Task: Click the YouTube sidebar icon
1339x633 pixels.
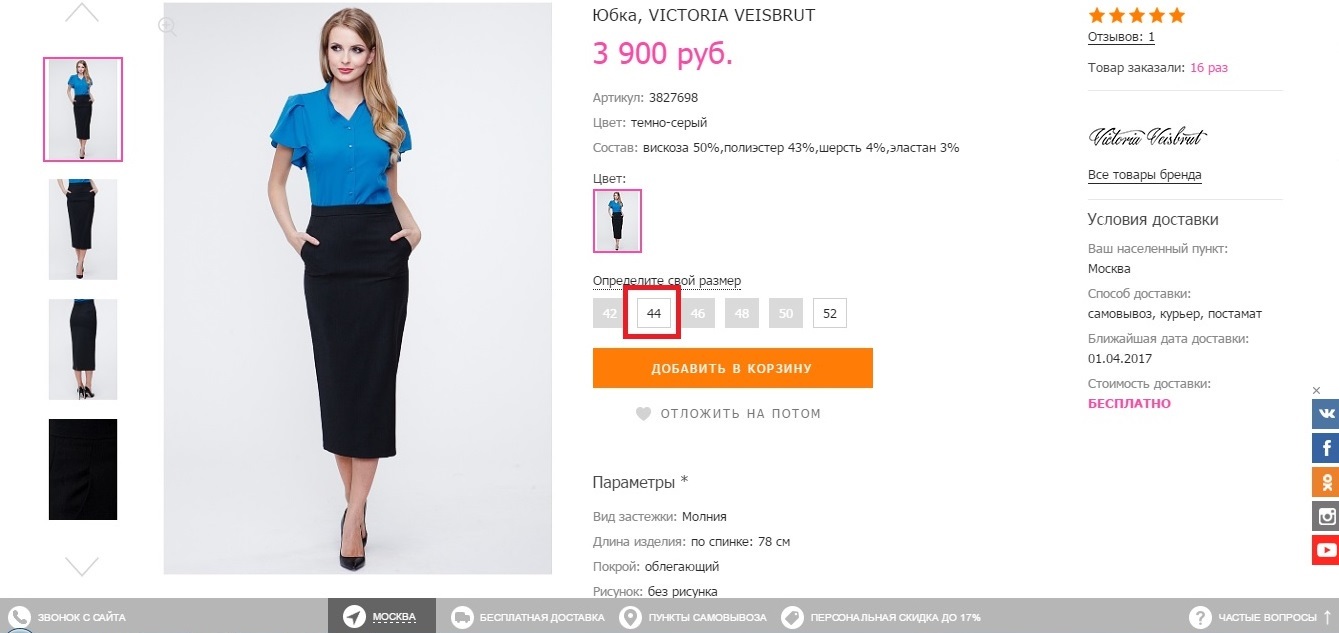Action: 1325,550
